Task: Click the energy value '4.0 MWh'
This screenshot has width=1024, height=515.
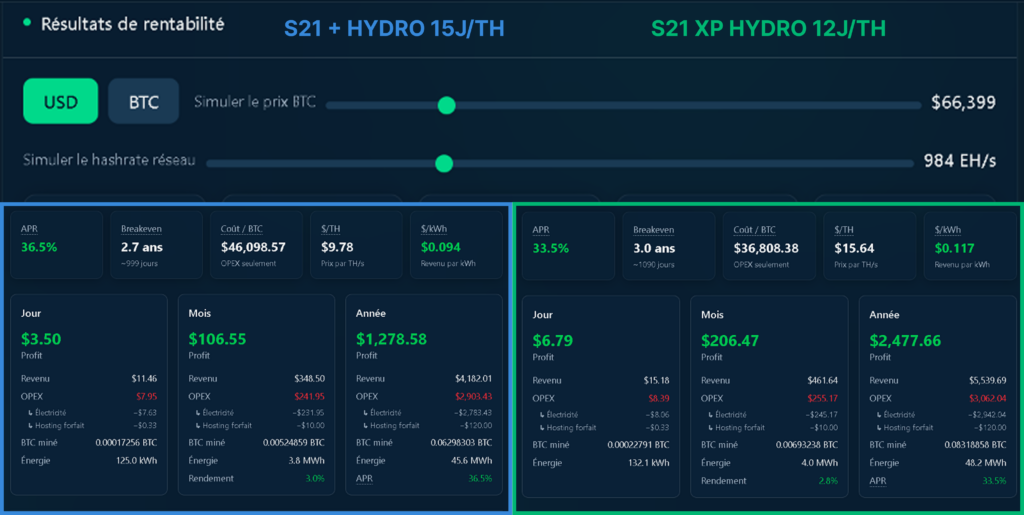Action: coord(821,463)
